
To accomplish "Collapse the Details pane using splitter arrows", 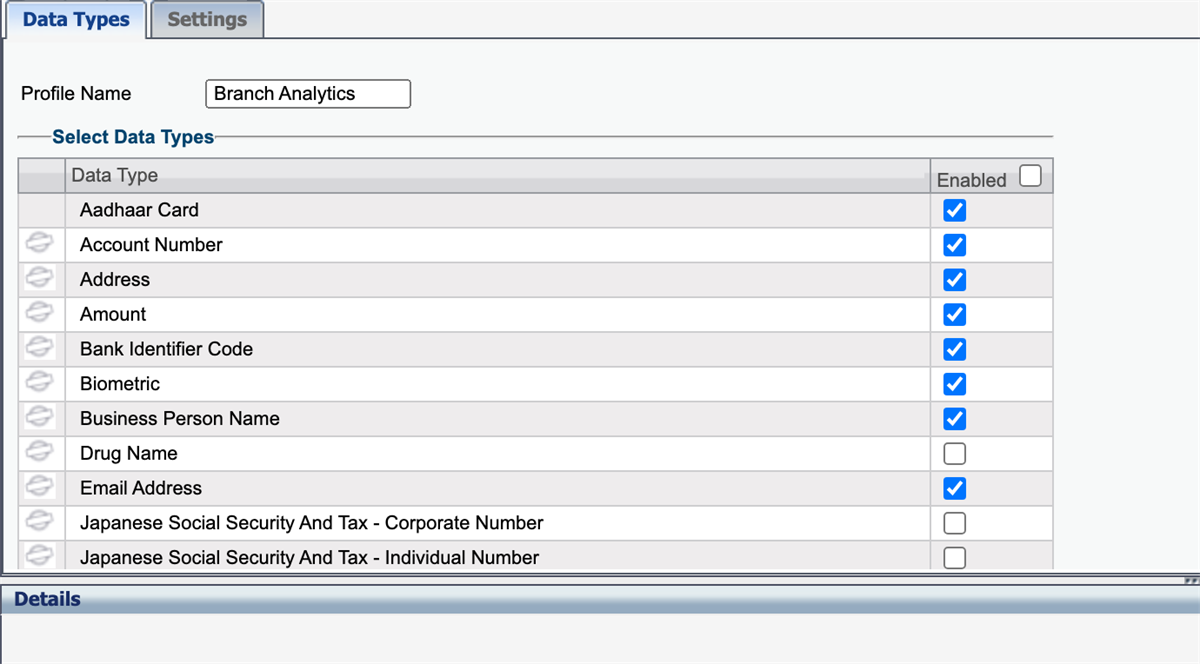I will pyautogui.click(x=1190, y=580).
